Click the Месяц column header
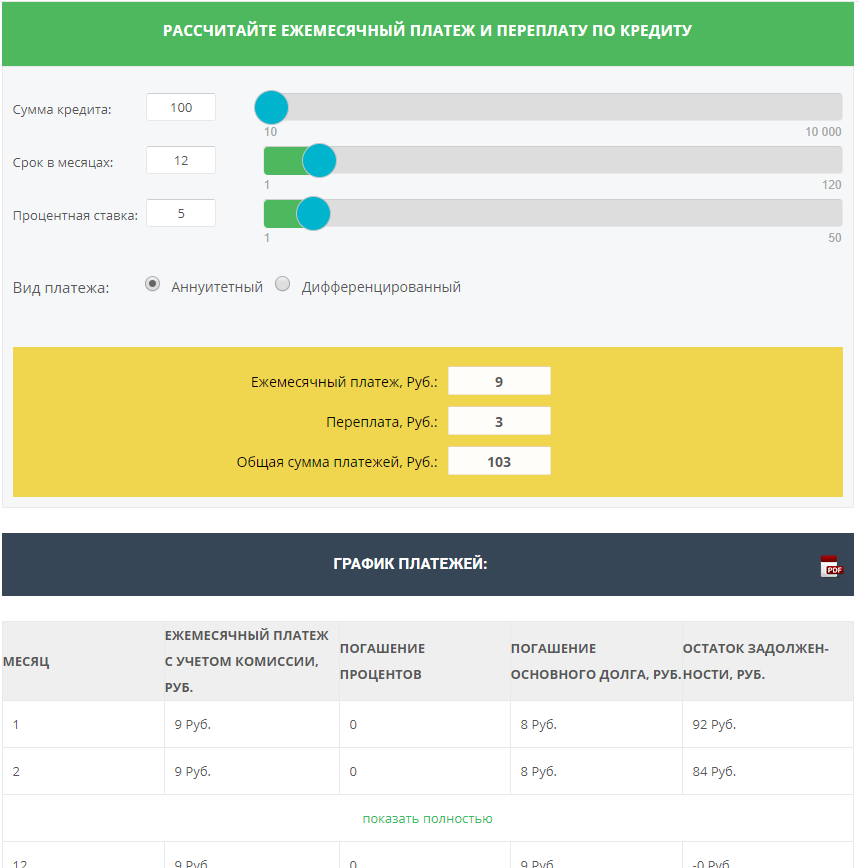 (27, 661)
